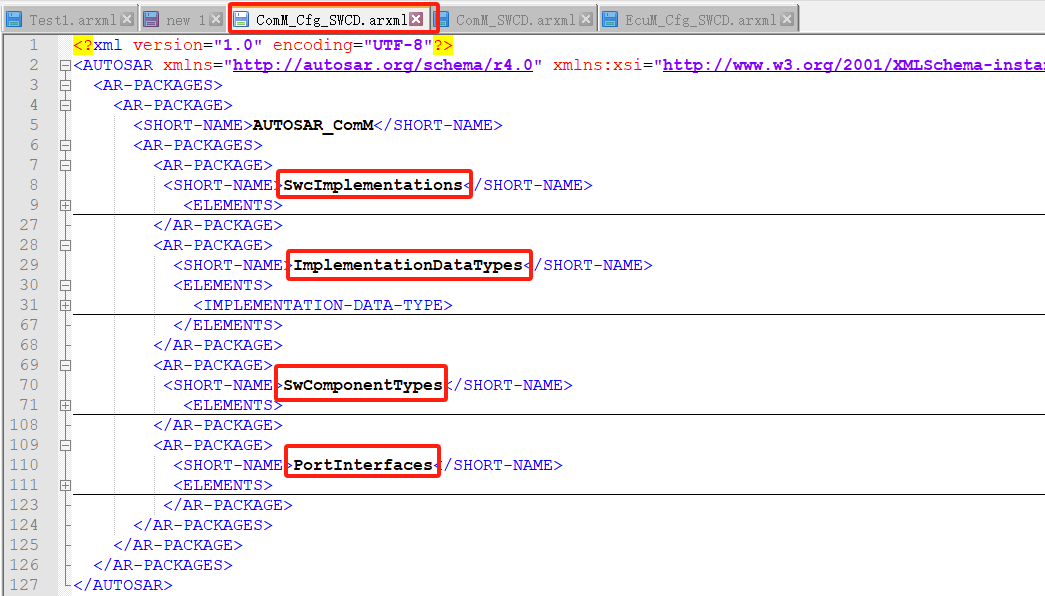Click the AUTOSAR_ComM short name text
Screen dimensions: 1045x596
tap(313, 125)
